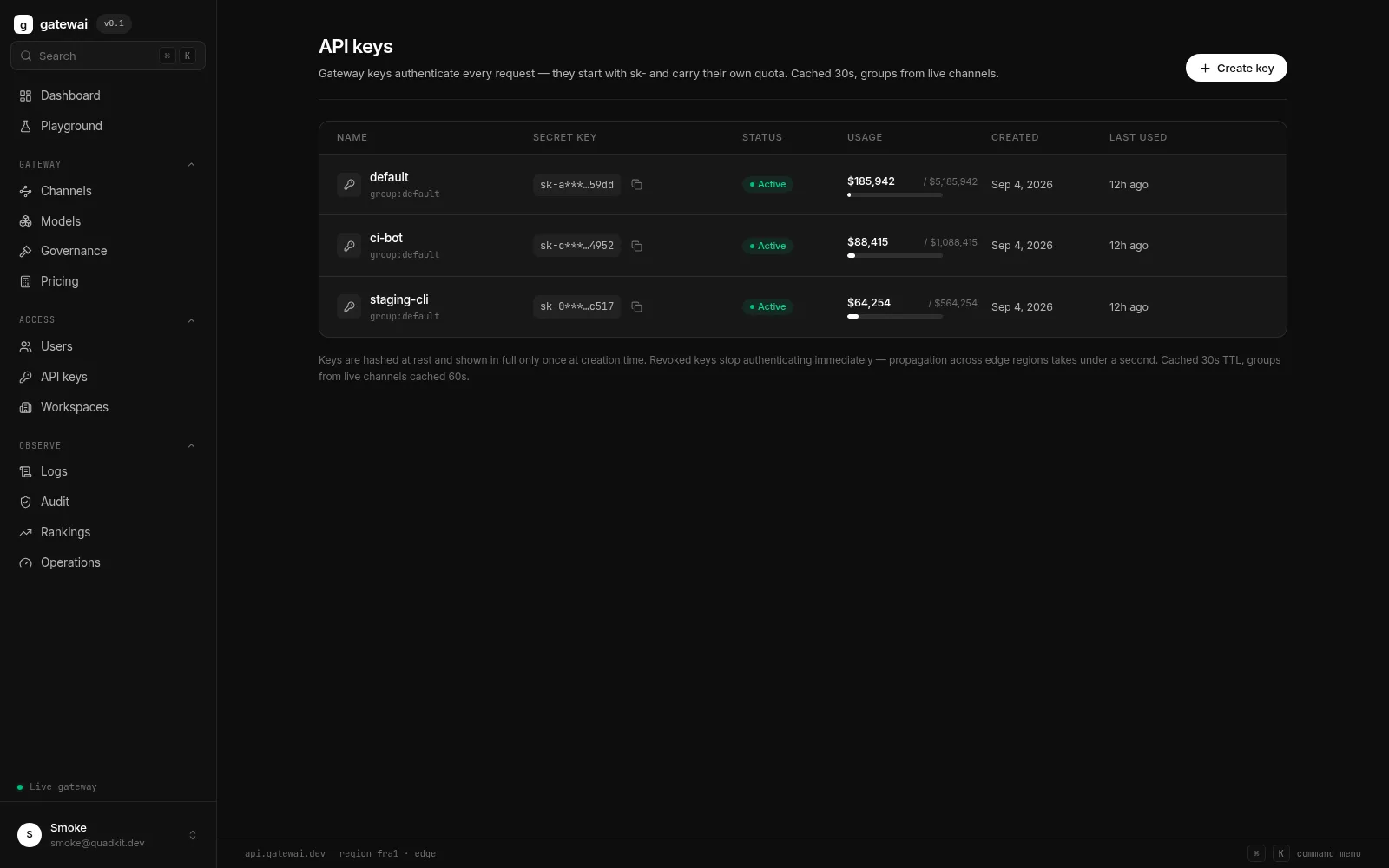Click the default usage progress bar

(x=895, y=195)
